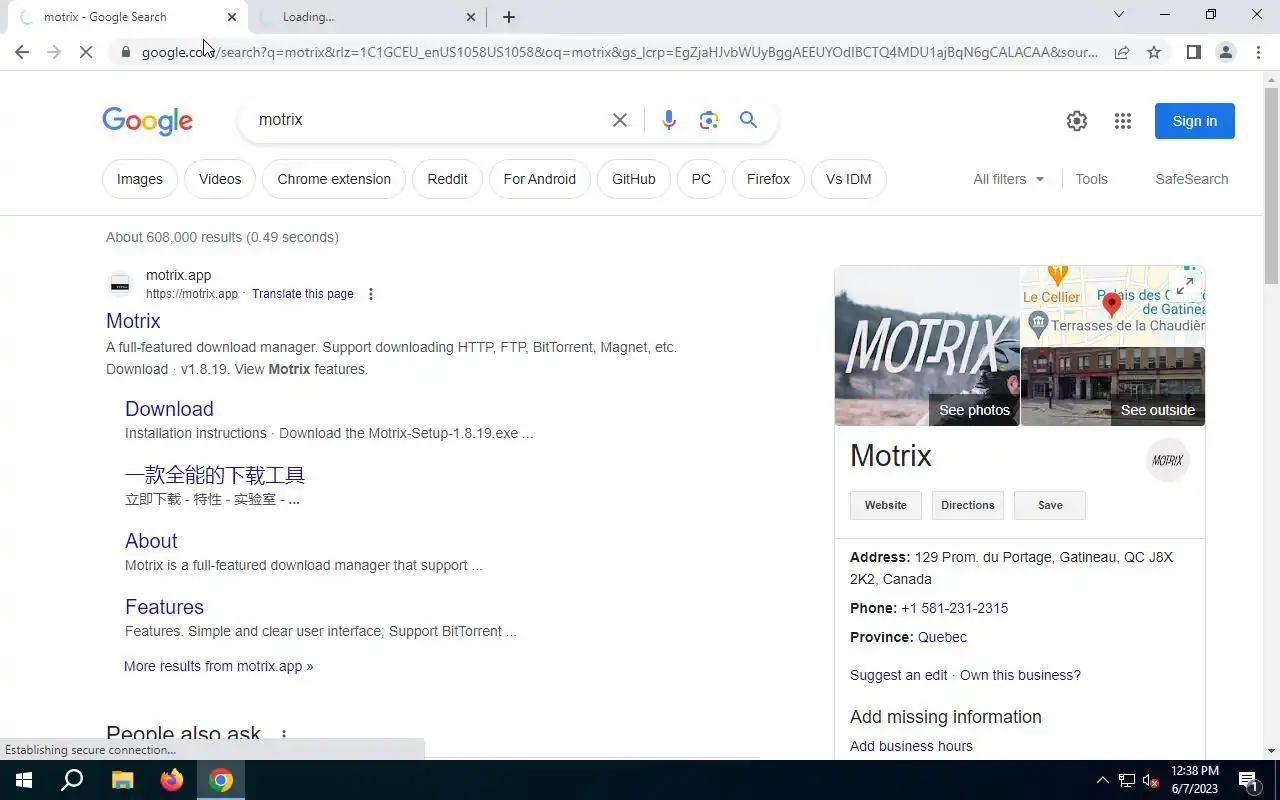Open the Download sitelink
1280x800 pixels.
(169, 409)
